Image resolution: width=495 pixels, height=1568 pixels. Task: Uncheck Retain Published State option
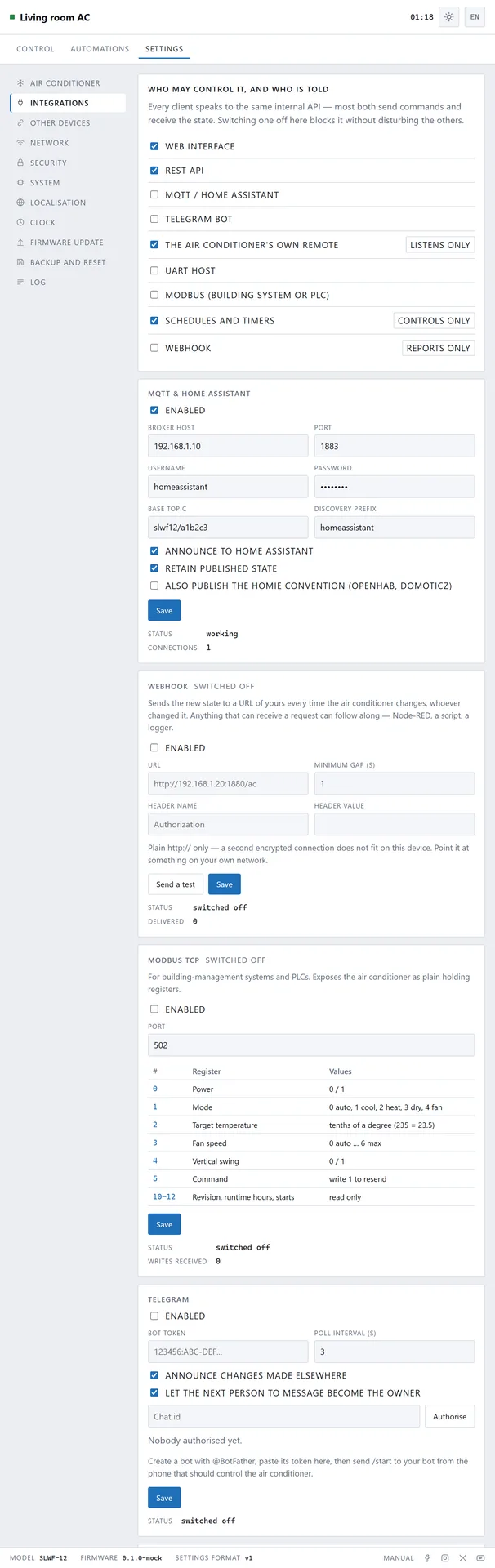(x=154, y=568)
